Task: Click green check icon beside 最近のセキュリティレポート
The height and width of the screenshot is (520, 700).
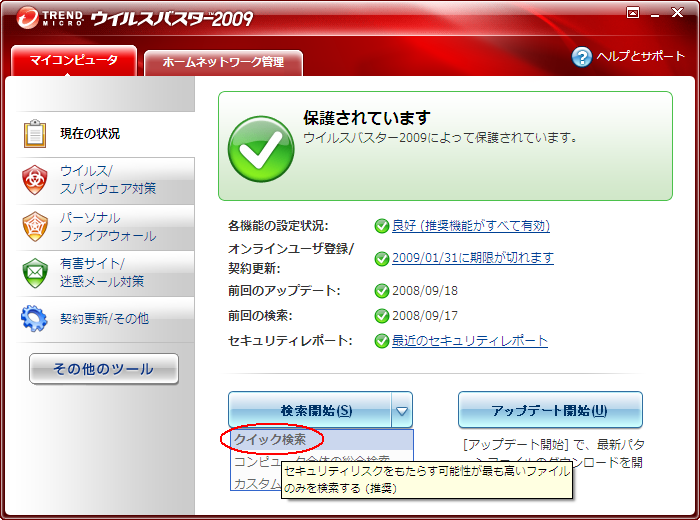Action: point(382,341)
